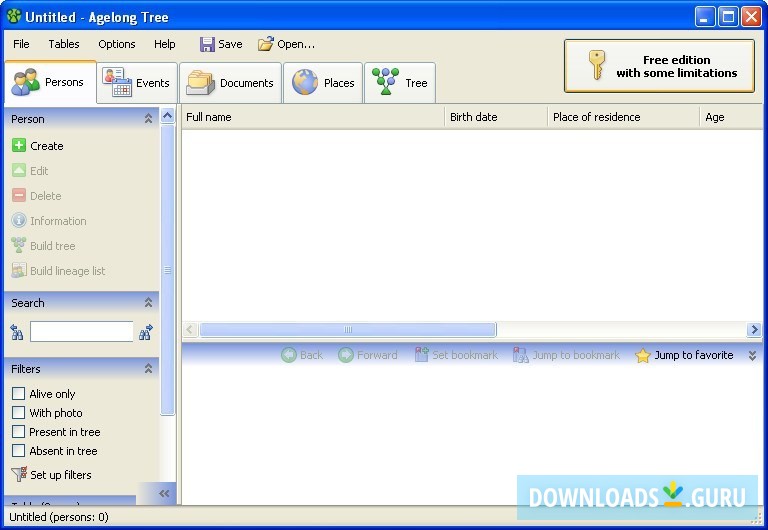Click the sidebar scroll up arrow

[x=168, y=116]
